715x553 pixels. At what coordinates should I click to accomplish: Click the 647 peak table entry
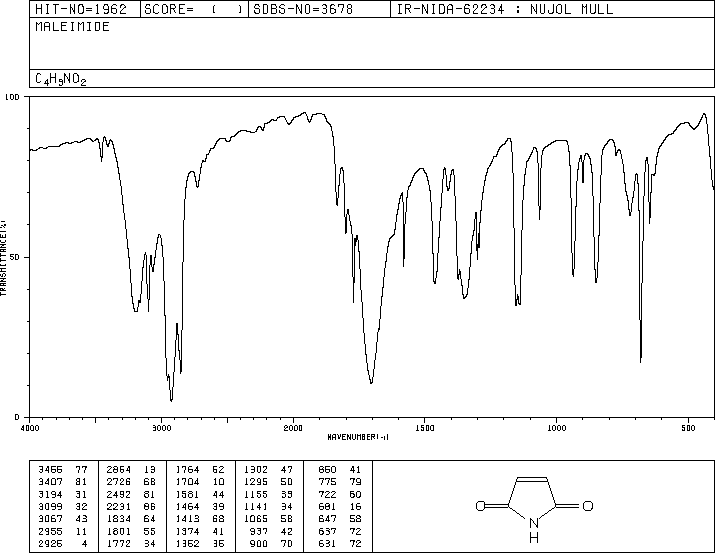tap(340, 519)
